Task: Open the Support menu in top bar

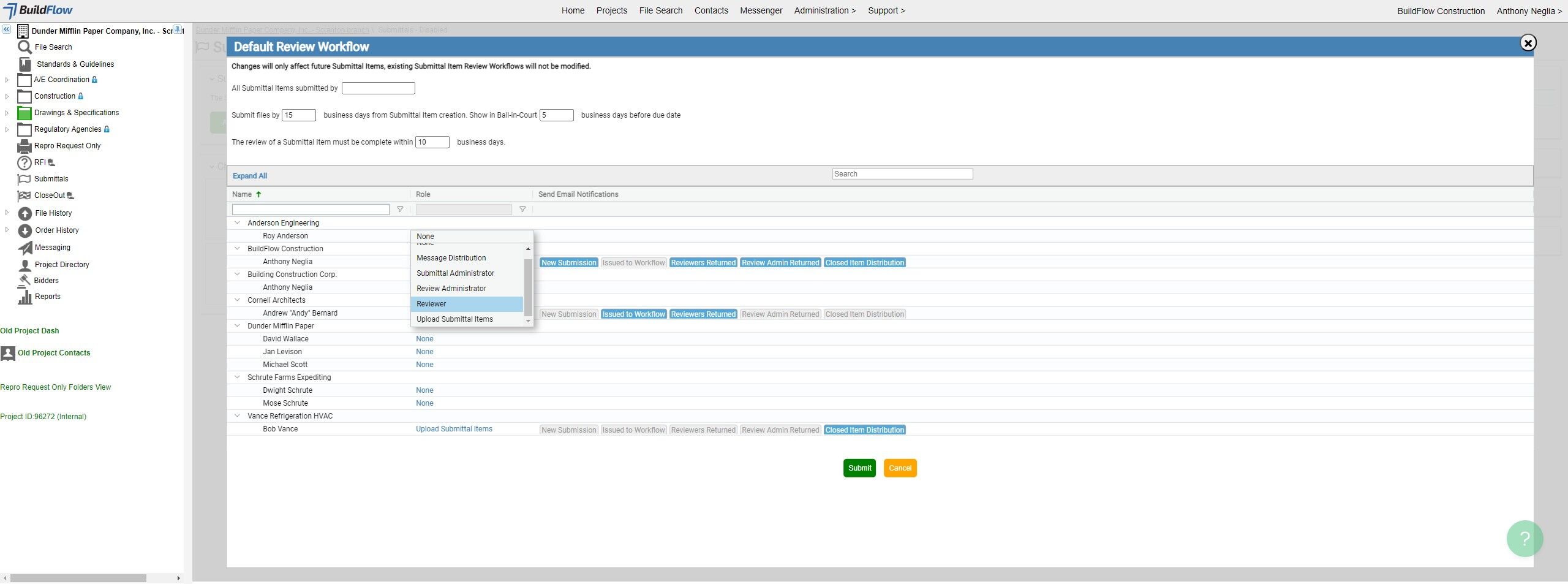Action: (886, 10)
